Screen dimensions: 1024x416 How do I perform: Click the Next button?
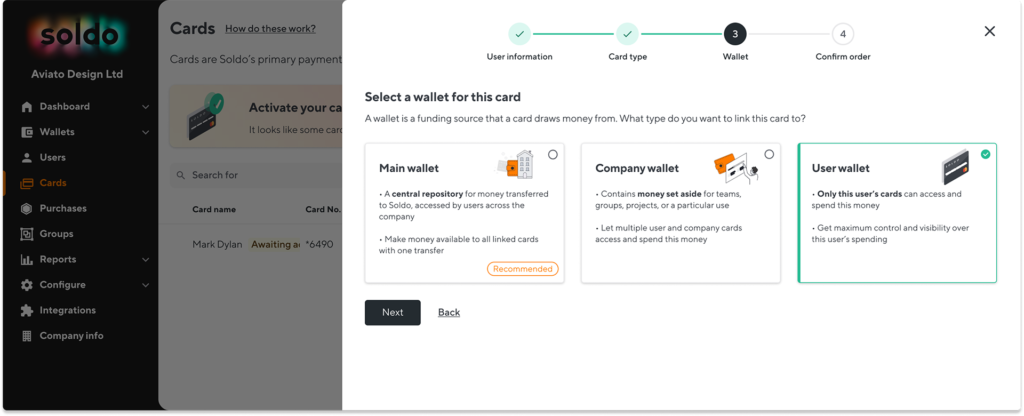392,312
